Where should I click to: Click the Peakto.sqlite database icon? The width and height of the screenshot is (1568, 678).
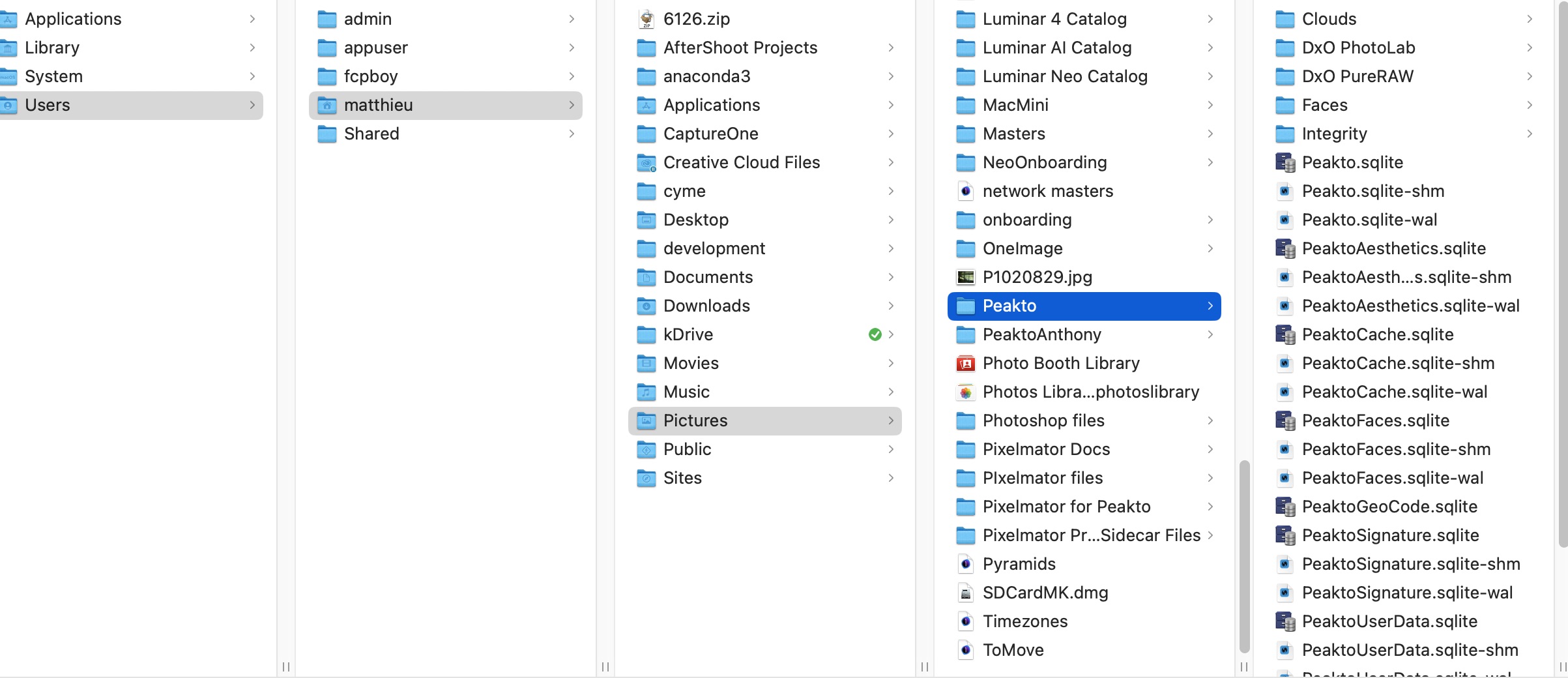[x=1285, y=162]
